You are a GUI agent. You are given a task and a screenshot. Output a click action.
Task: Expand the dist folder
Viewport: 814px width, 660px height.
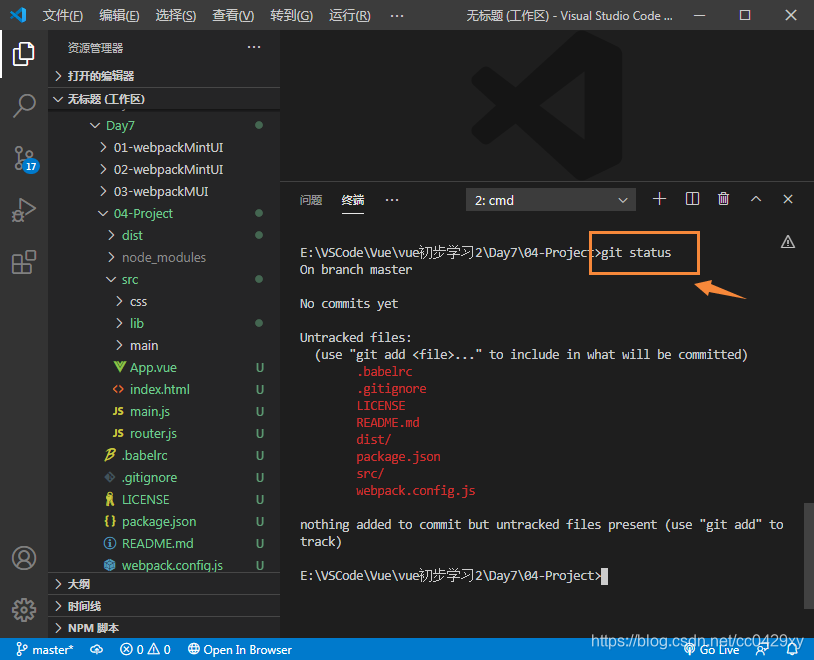[x=164, y=235]
